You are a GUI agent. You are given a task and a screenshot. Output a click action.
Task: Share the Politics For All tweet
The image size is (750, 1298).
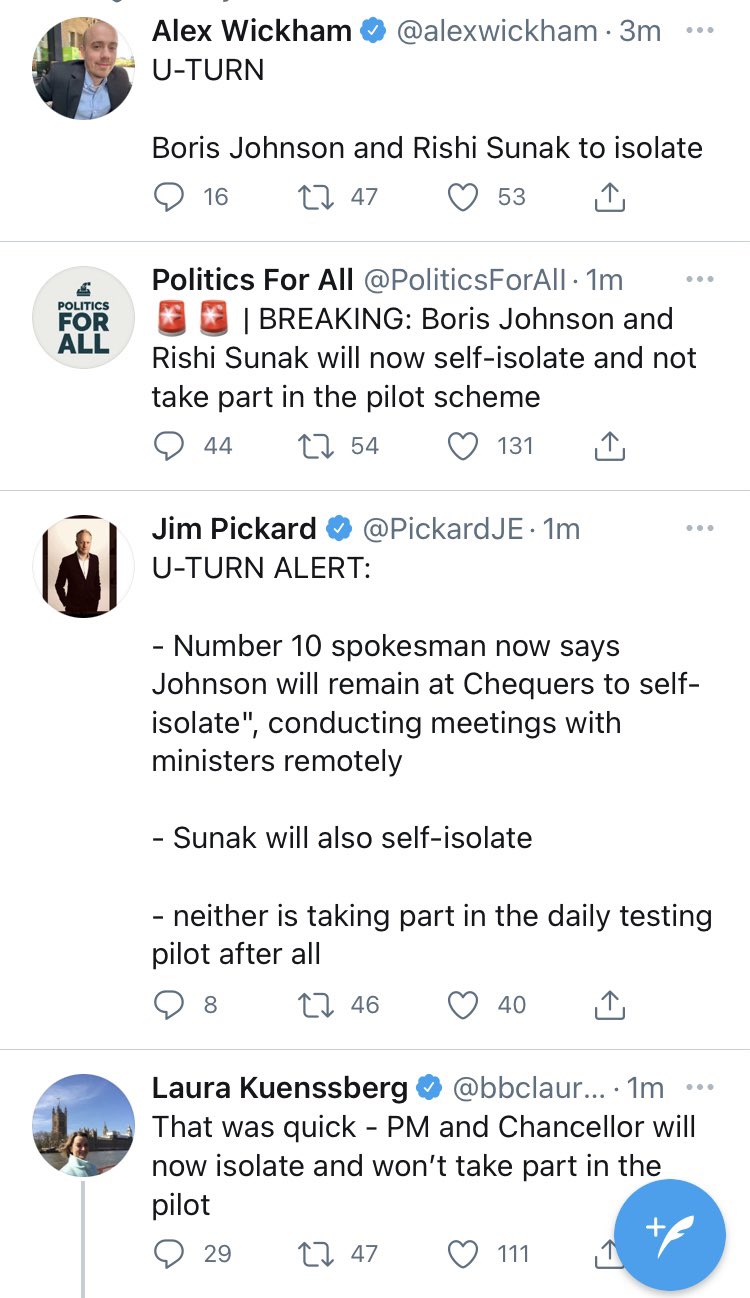pyautogui.click(x=609, y=447)
